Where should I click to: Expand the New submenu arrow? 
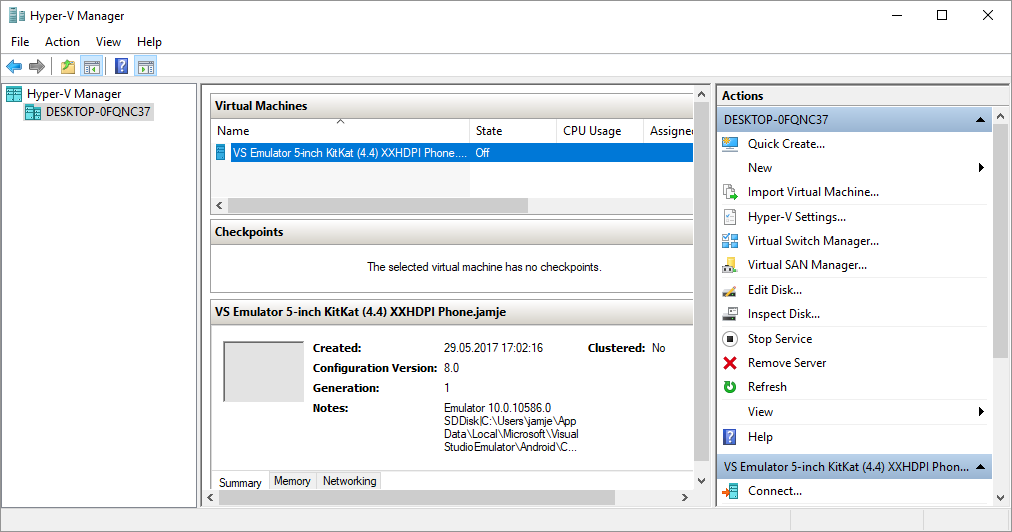click(x=981, y=168)
